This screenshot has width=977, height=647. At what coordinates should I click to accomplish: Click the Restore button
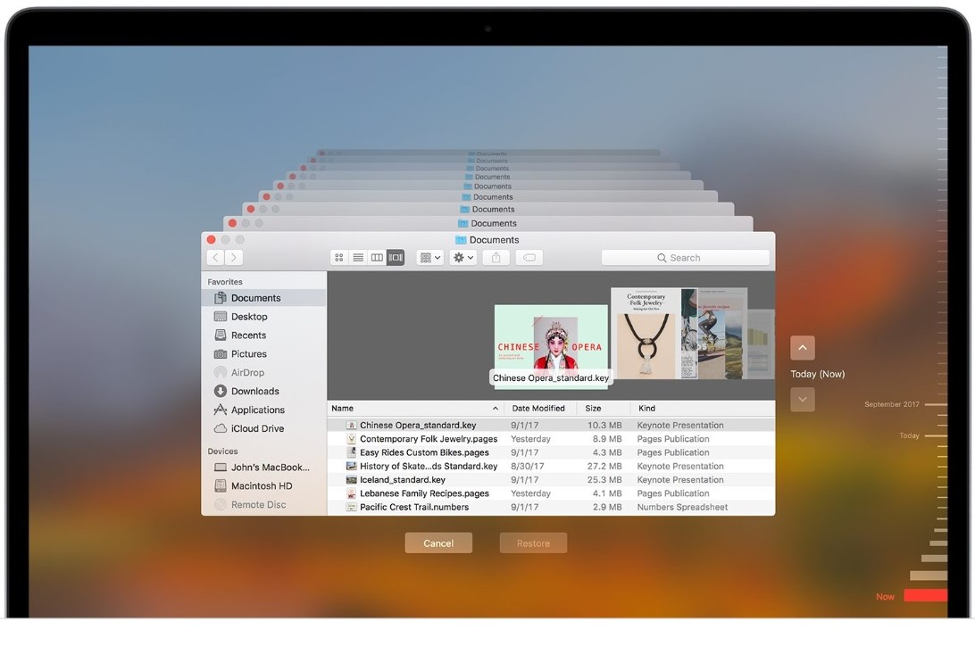click(533, 542)
